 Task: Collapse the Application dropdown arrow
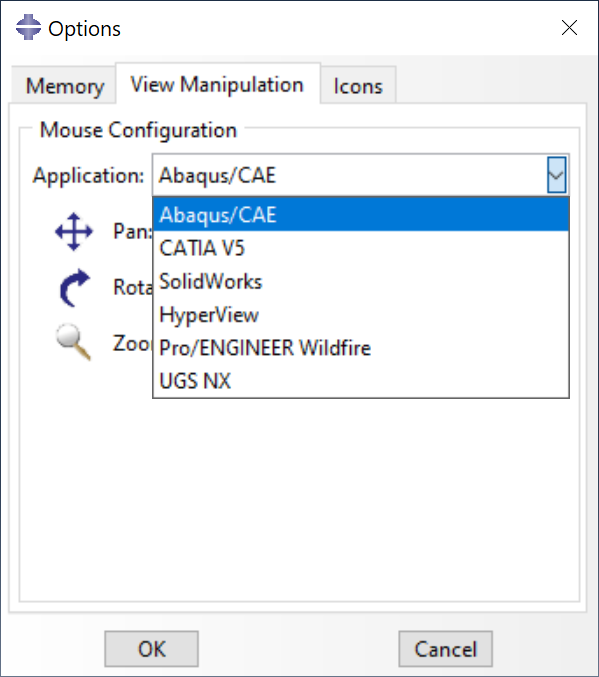pos(556,175)
